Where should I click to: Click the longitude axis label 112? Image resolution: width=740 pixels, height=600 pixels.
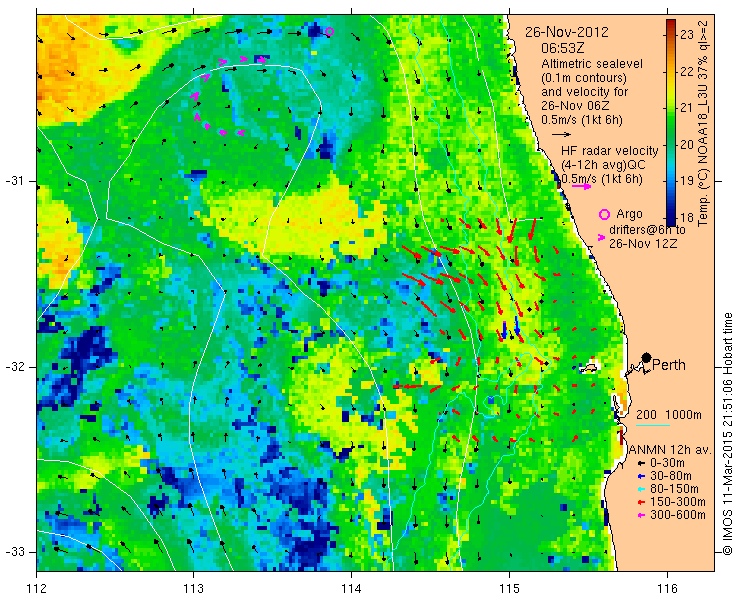point(37,589)
